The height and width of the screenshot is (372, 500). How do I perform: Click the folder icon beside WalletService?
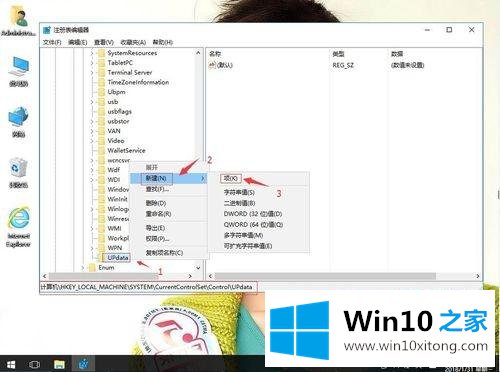tap(101, 150)
